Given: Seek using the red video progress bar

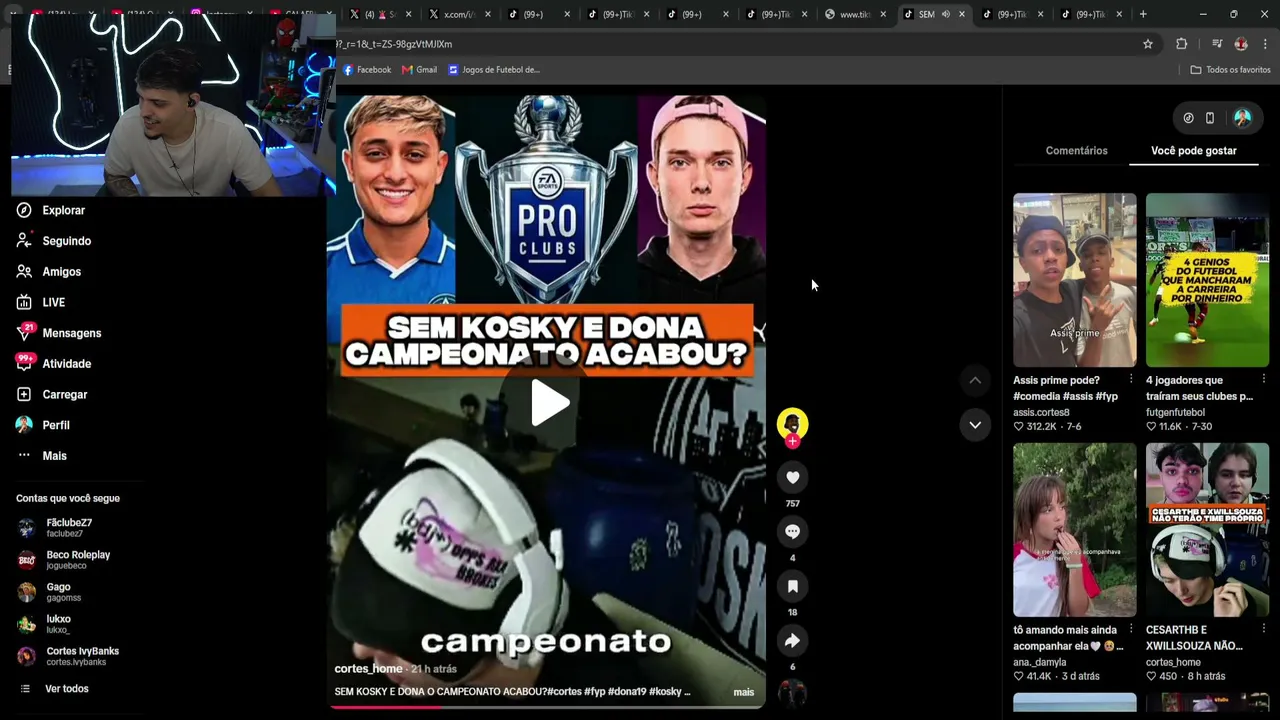Looking at the screenshot, I should point(548,707).
